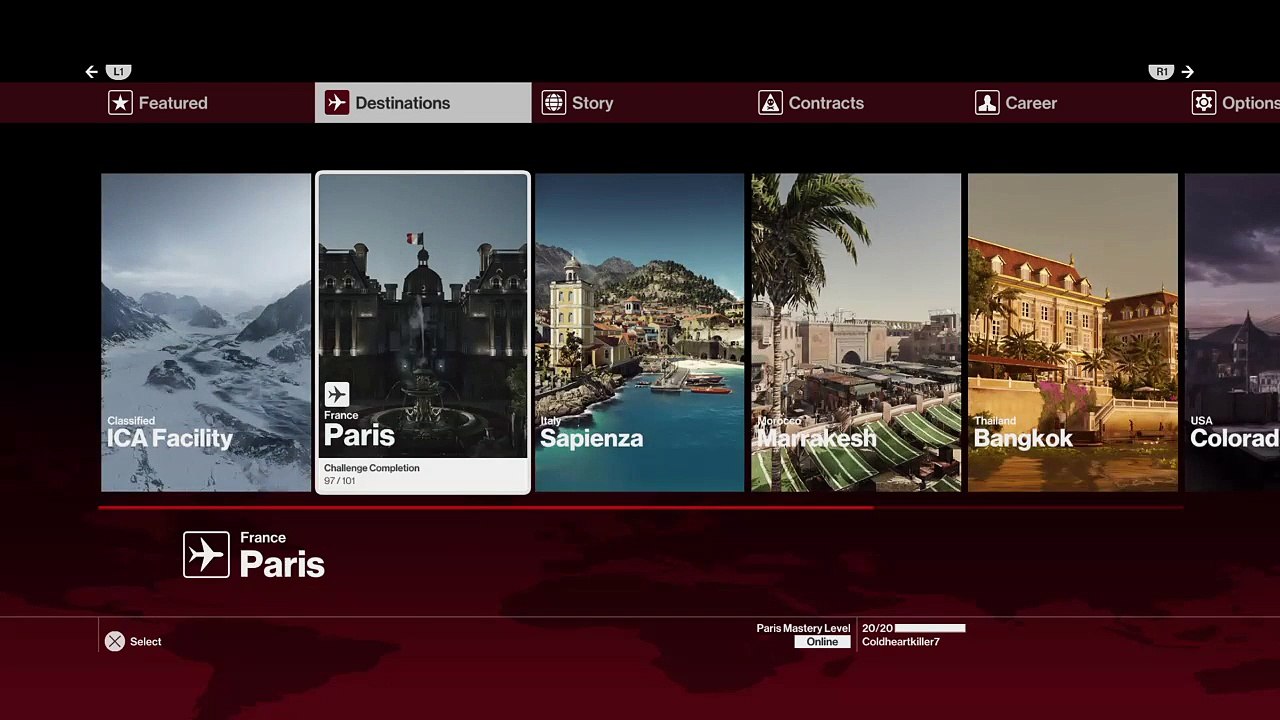Open the Colorado destination card
The width and height of the screenshot is (1280, 720).
[x=1232, y=333]
